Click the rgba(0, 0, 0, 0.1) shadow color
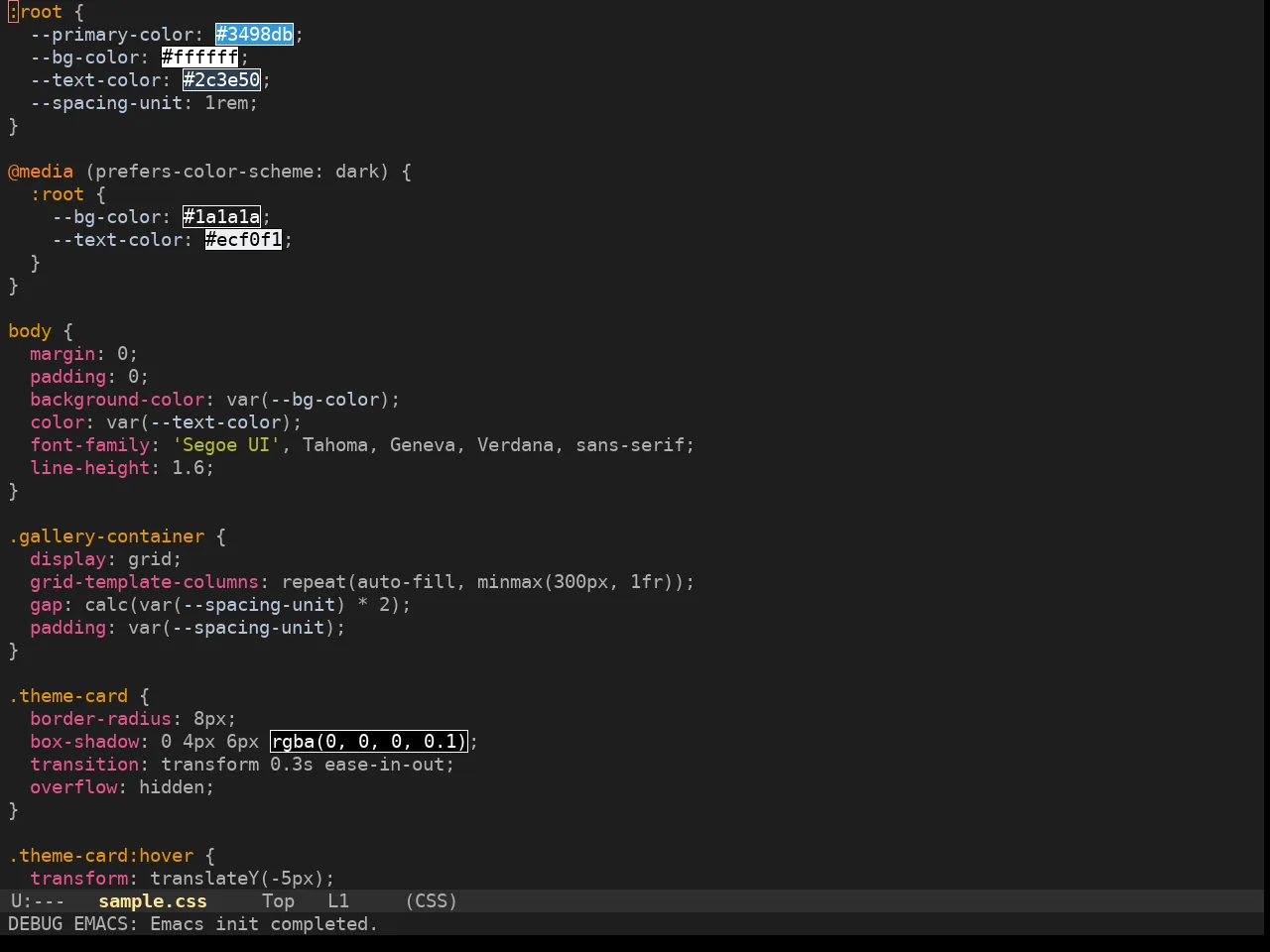Viewport: 1270px width, 952px height. (x=368, y=742)
